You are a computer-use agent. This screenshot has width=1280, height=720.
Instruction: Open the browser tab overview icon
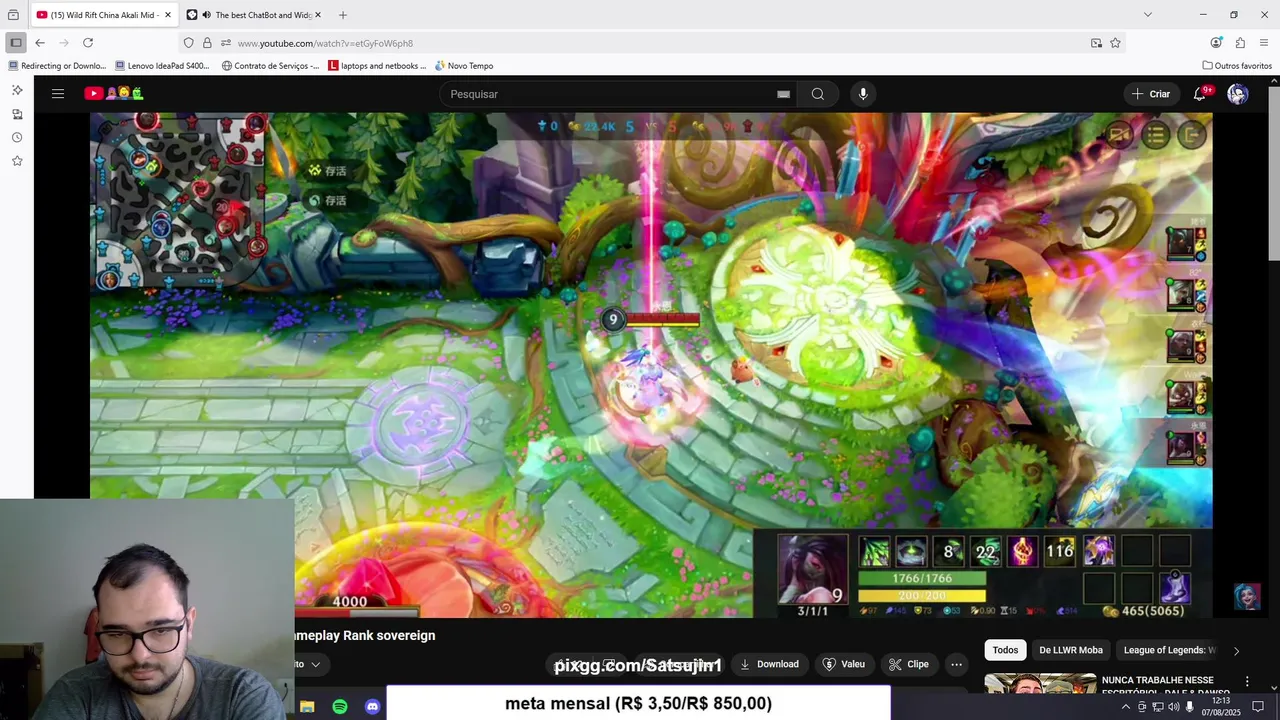coord(13,15)
